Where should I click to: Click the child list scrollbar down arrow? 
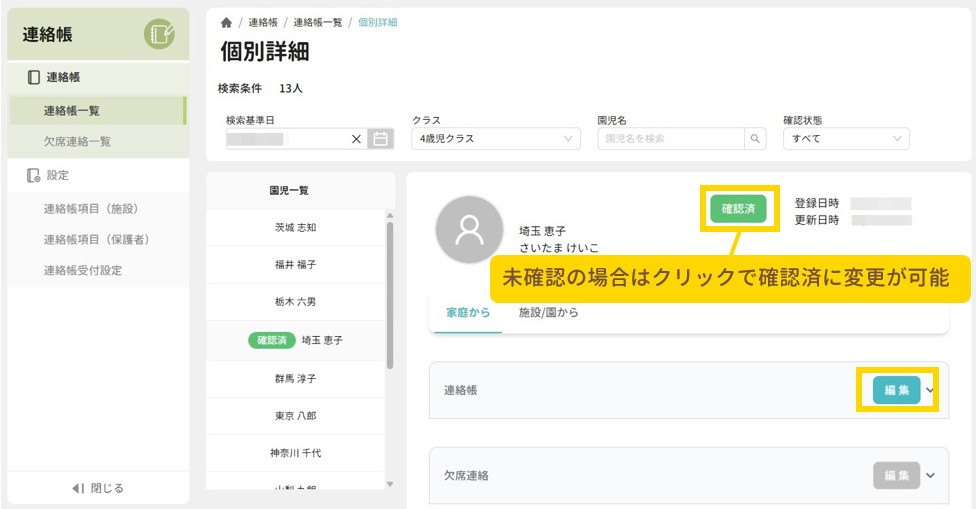tap(390, 484)
